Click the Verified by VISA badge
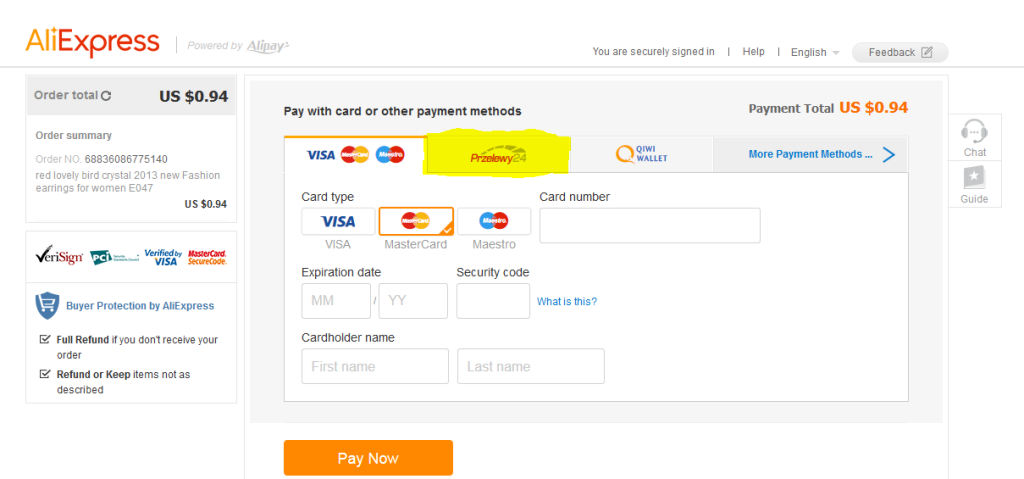This screenshot has width=1024, height=479. 163,257
